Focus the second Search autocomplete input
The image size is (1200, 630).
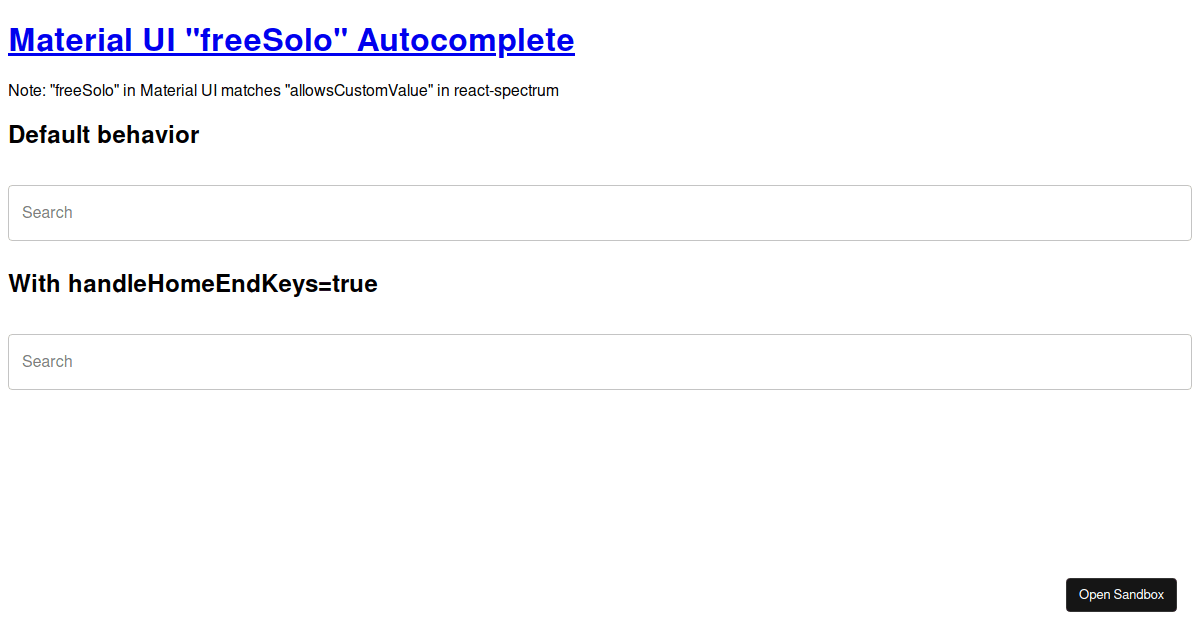click(300, 361)
